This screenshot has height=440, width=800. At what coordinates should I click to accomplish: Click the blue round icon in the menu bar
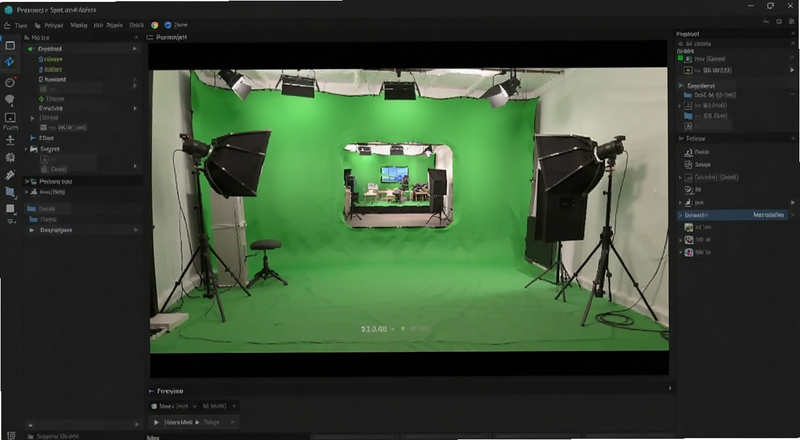pos(167,25)
